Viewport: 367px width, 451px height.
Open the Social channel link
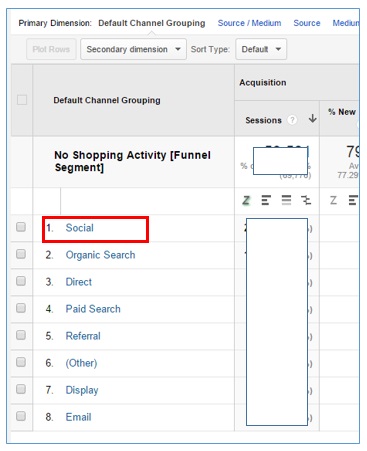click(80, 228)
